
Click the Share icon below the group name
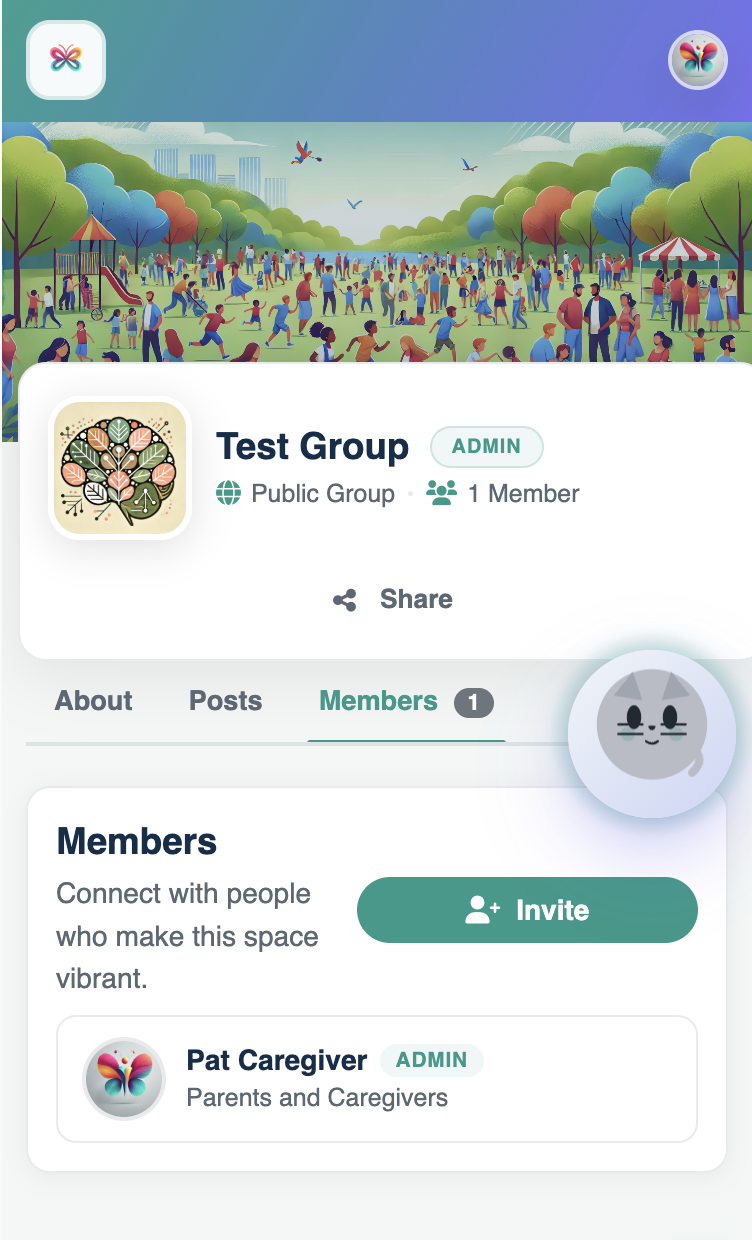click(344, 598)
